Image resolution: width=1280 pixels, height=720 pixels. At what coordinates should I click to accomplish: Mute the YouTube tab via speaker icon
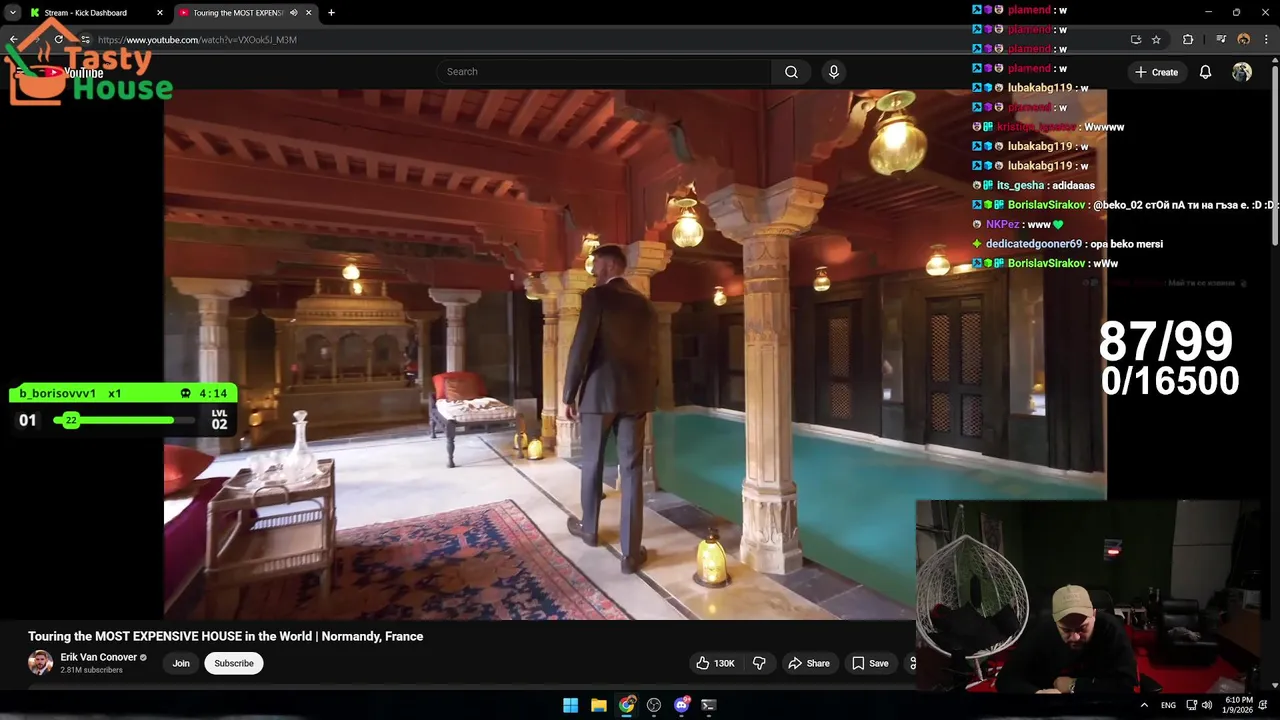click(293, 13)
